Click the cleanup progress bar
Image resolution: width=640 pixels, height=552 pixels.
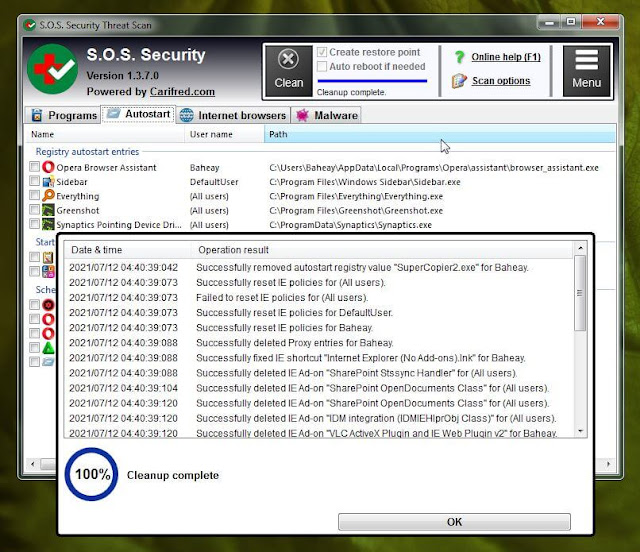point(372,81)
